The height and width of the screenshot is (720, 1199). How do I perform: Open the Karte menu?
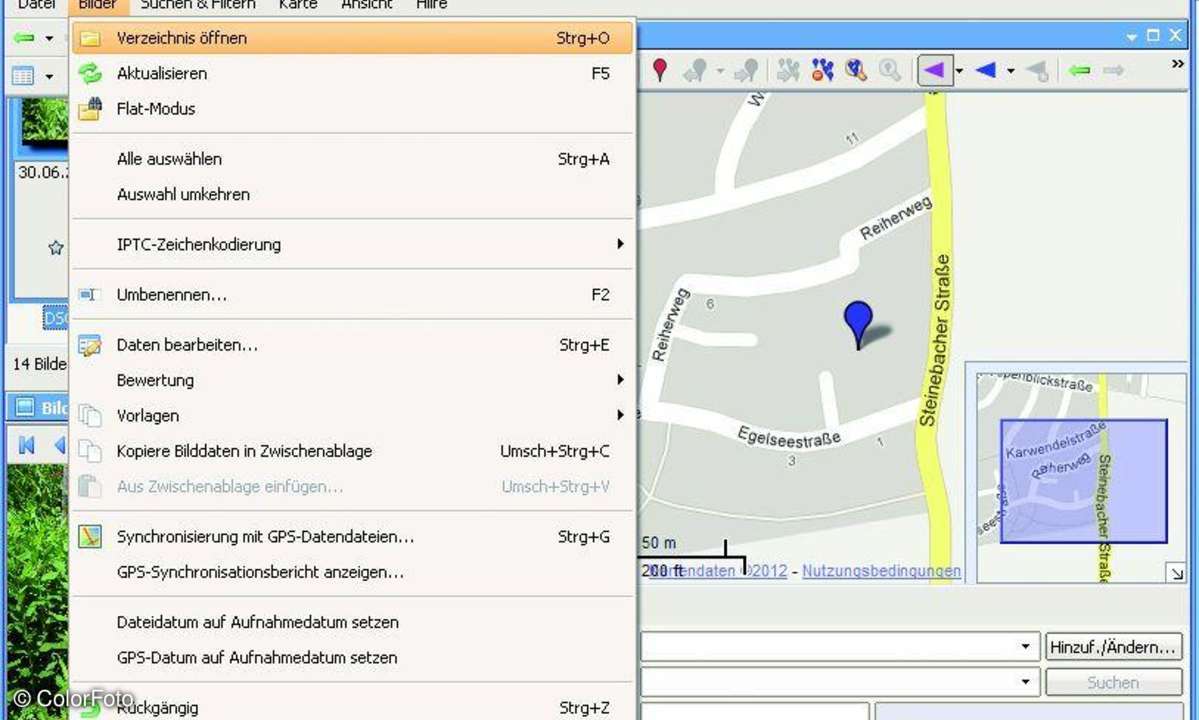pos(297,5)
